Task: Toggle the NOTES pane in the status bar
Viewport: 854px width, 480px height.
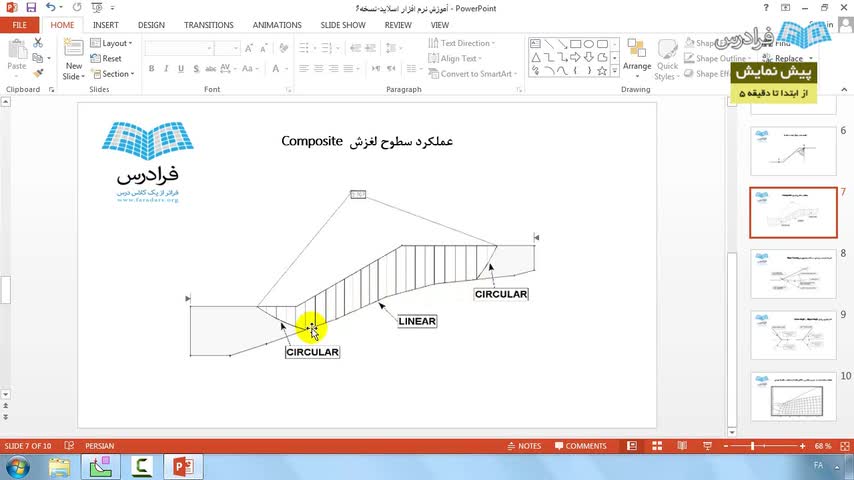Action: [x=524, y=446]
